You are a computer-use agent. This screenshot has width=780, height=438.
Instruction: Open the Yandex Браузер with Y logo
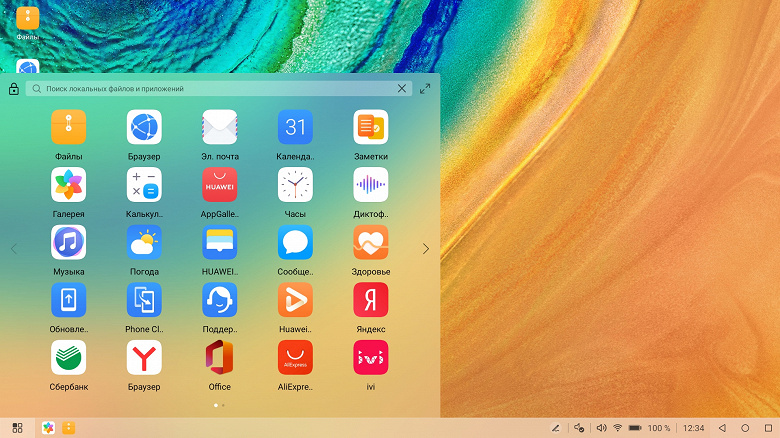tap(144, 357)
